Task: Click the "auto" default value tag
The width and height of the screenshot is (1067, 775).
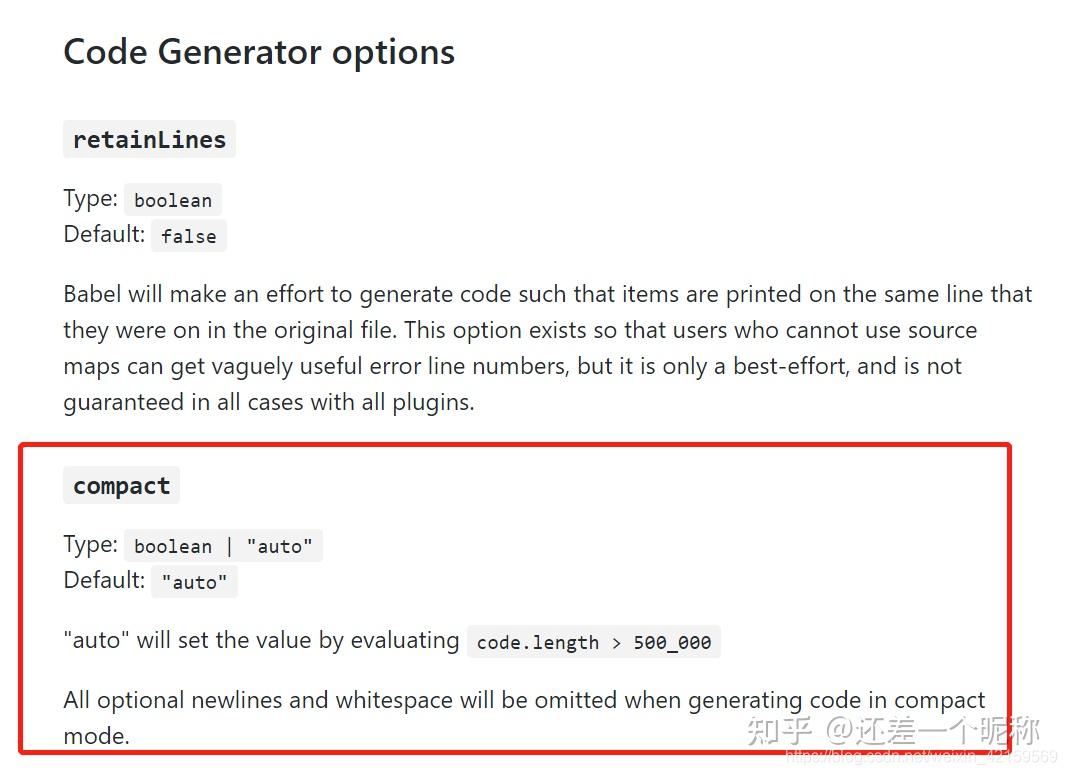Action: [x=194, y=582]
